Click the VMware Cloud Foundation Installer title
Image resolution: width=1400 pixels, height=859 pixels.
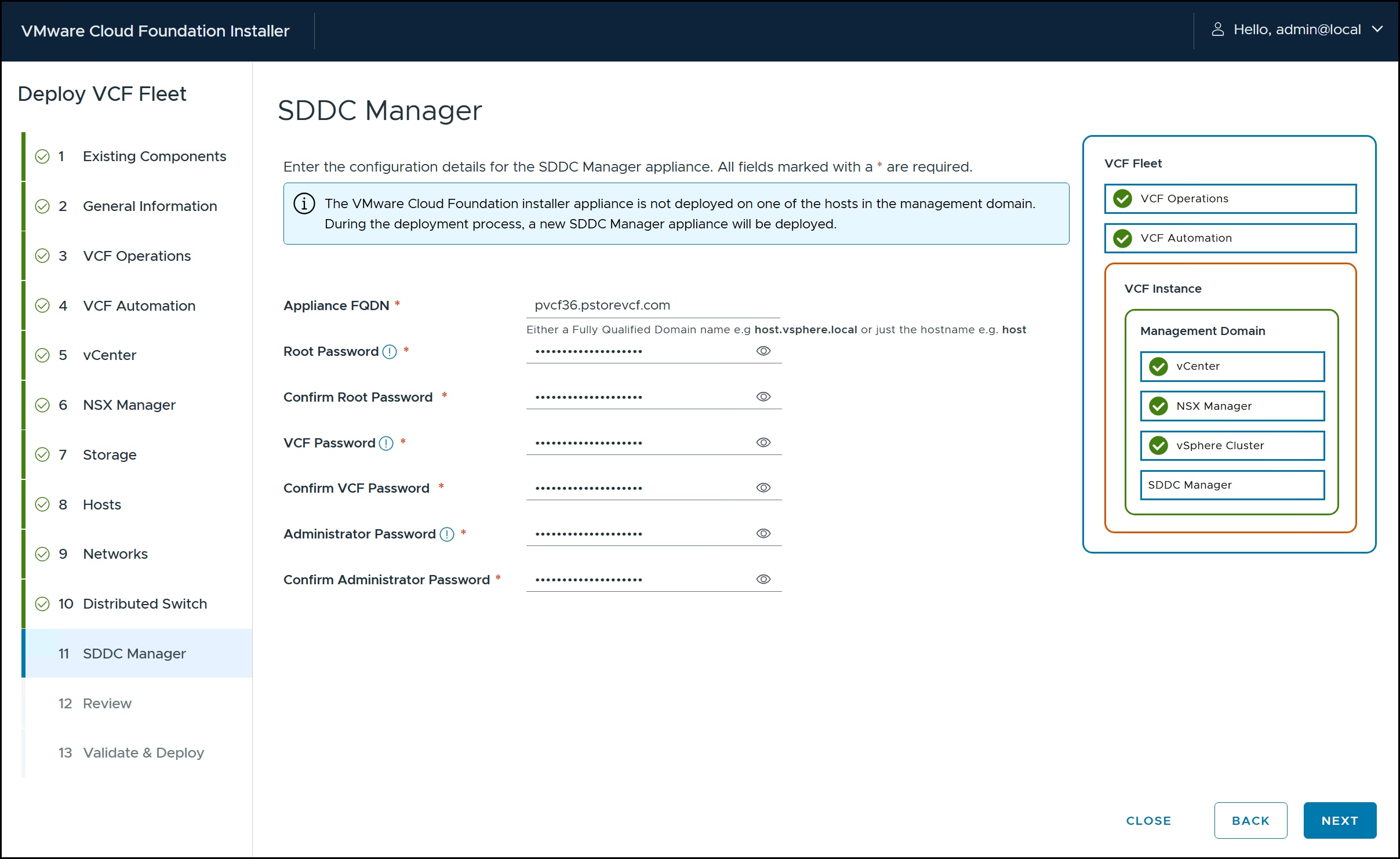(155, 31)
